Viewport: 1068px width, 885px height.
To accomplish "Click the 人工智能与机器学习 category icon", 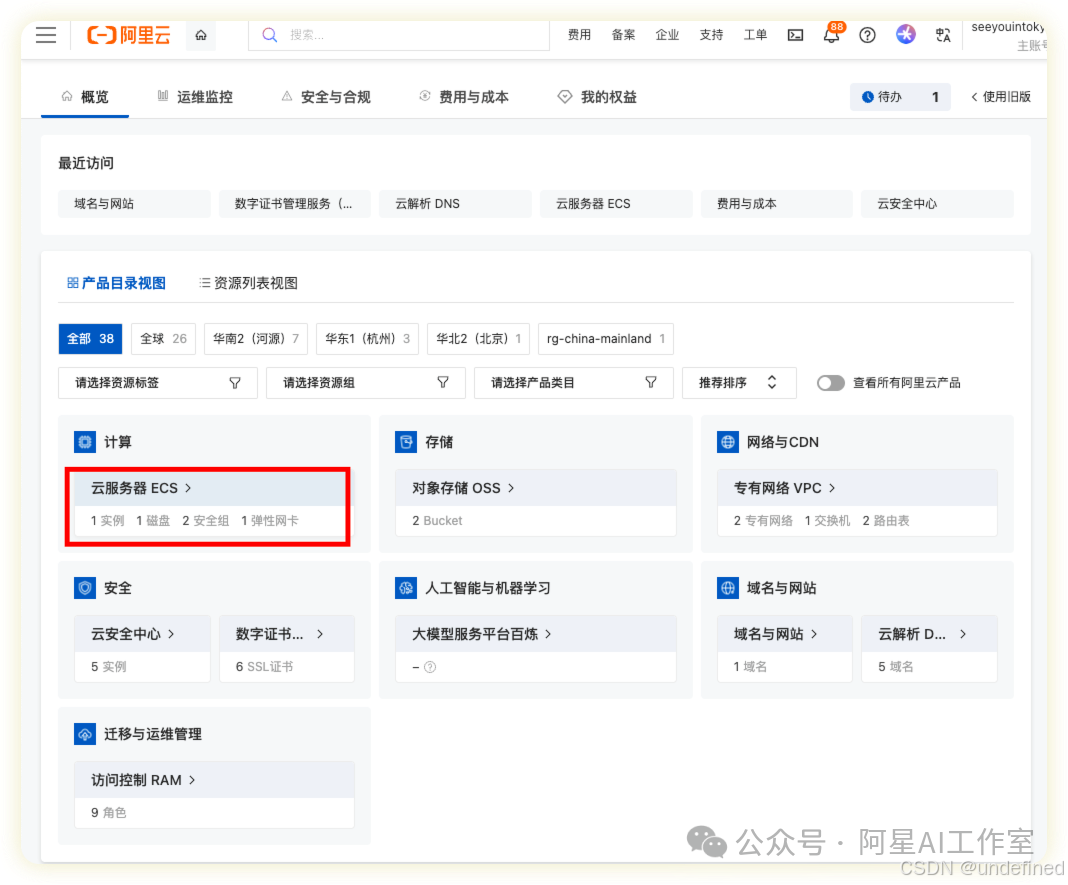I will 406,588.
